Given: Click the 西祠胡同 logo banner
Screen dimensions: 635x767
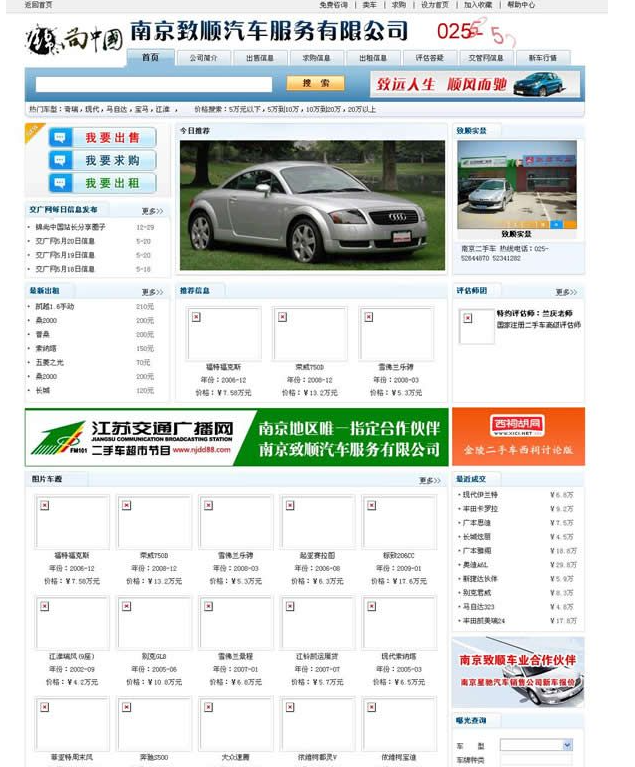Looking at the screenshot, I should (x=518, y=436).
